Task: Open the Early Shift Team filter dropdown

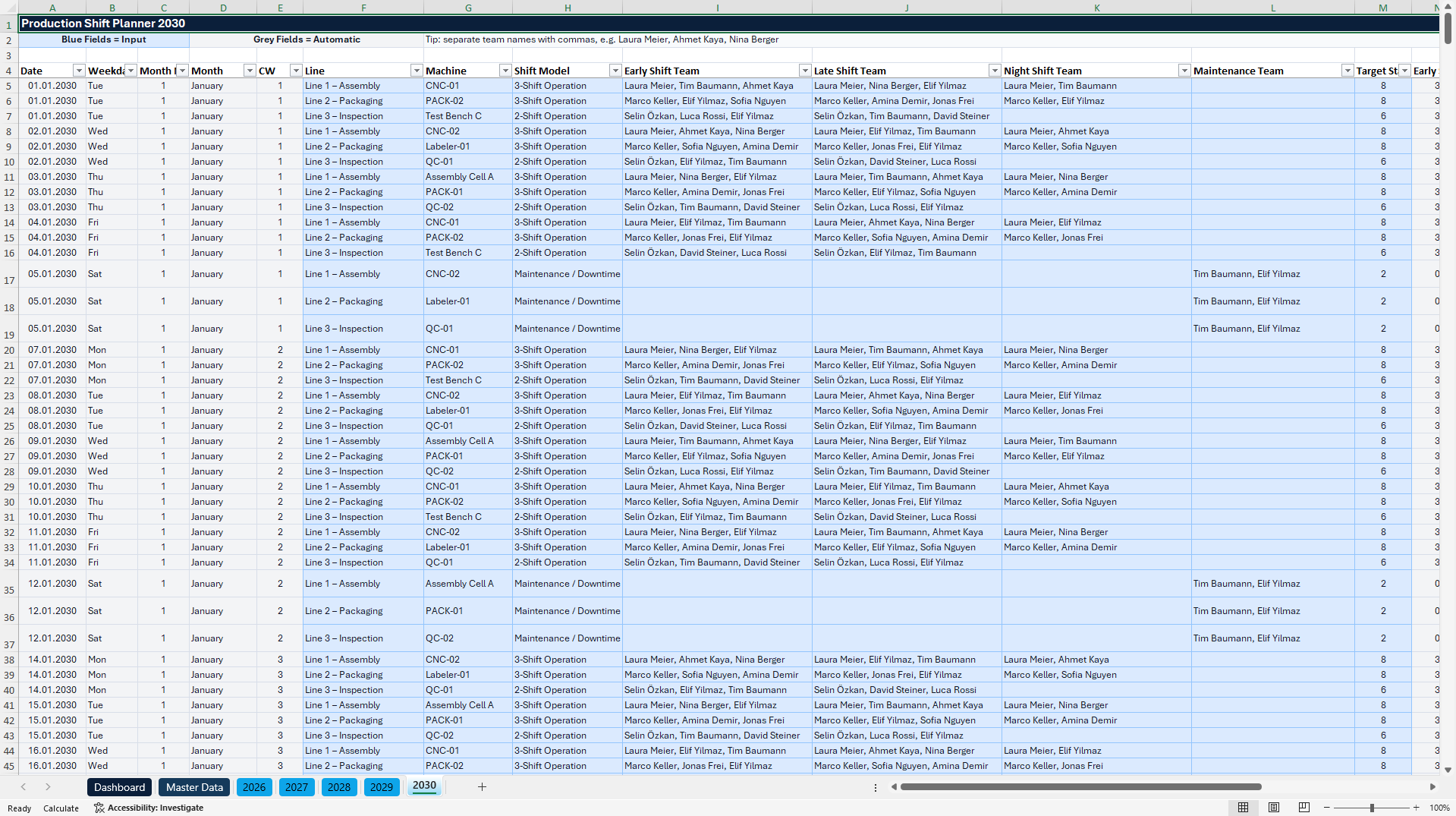Action: pos(805,71)
